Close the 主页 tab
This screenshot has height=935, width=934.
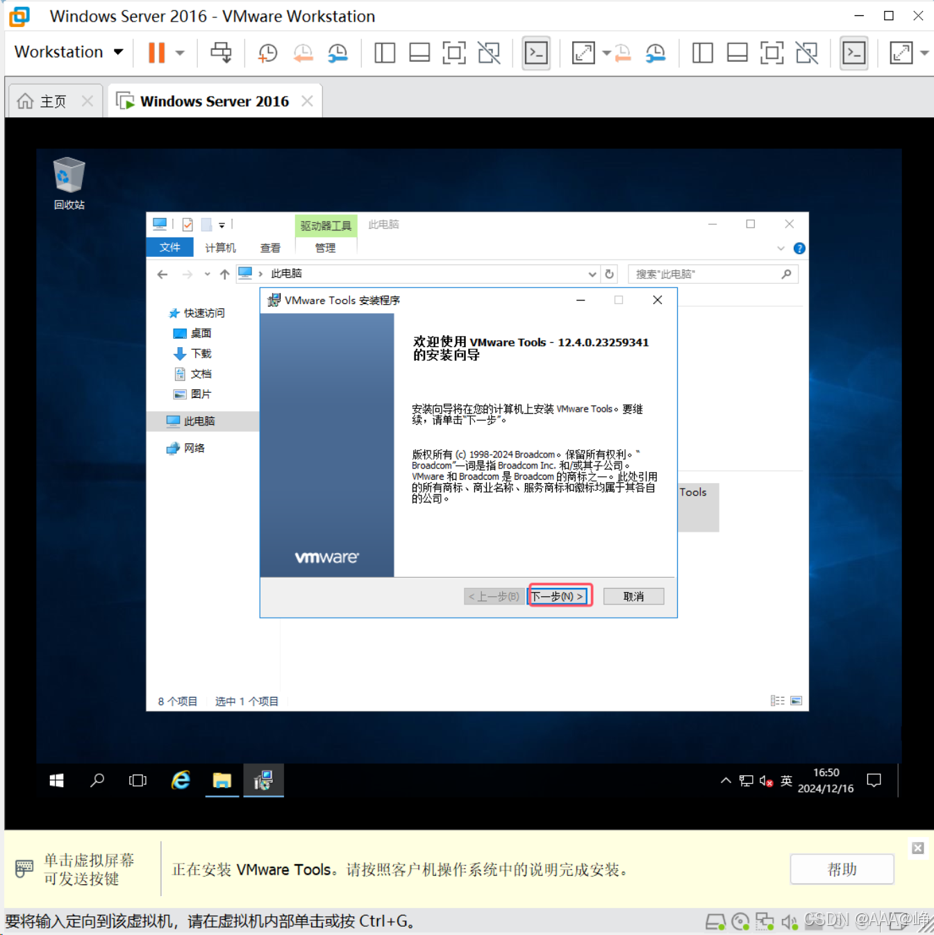87,101
